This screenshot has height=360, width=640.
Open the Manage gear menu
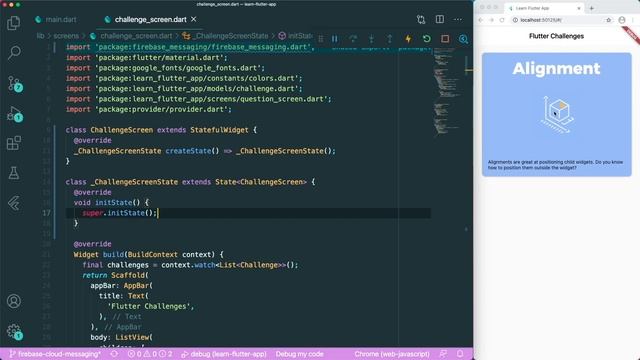click(x=14, y=331)
